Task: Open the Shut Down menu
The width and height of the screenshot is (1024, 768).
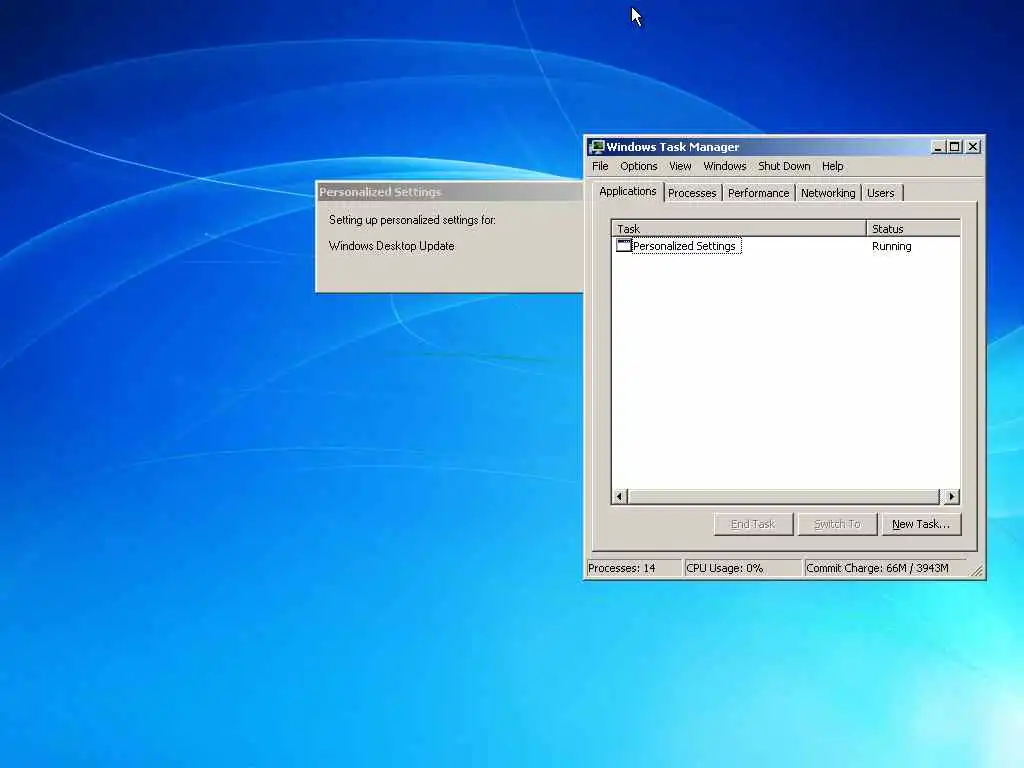Action: click(784, 167)
